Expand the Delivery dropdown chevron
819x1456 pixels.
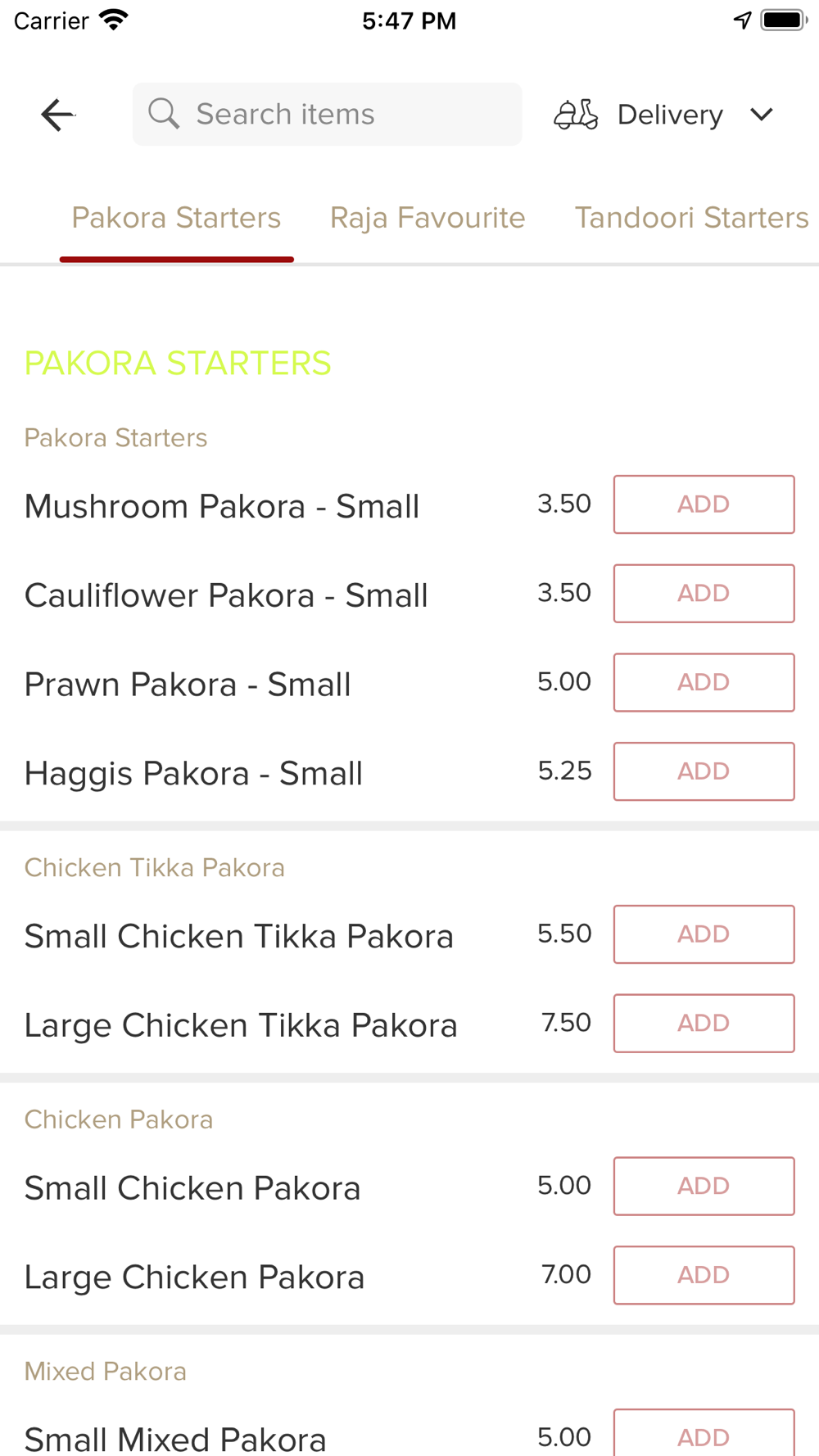tap(762, 115)
